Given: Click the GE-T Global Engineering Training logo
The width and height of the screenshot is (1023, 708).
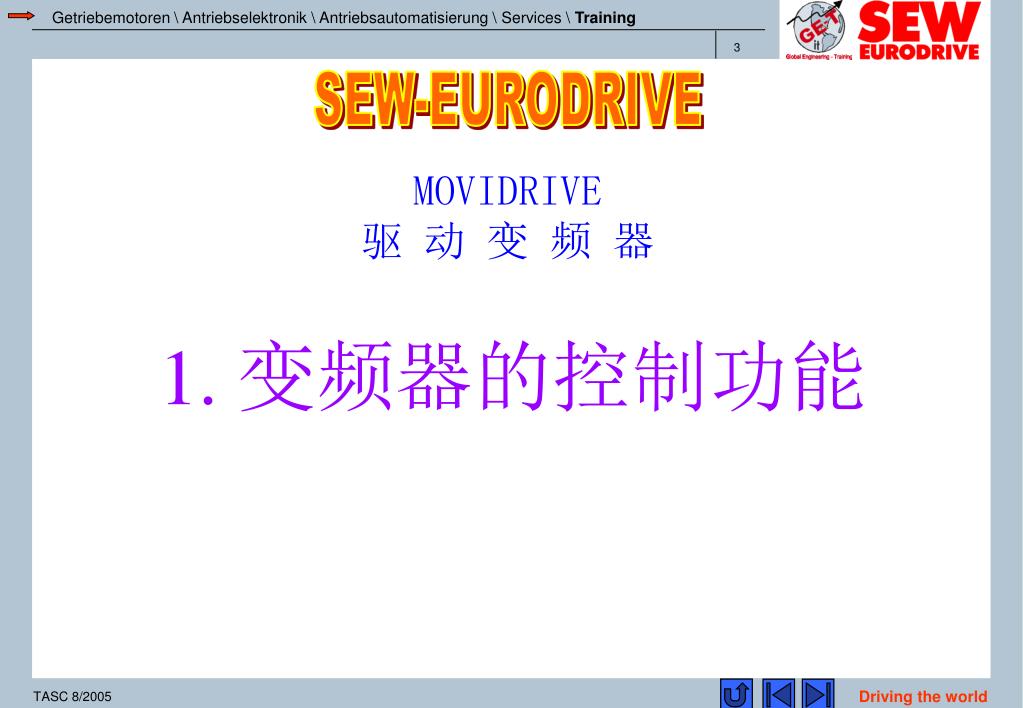Looking at the screenshot, I should click(818, 31).
